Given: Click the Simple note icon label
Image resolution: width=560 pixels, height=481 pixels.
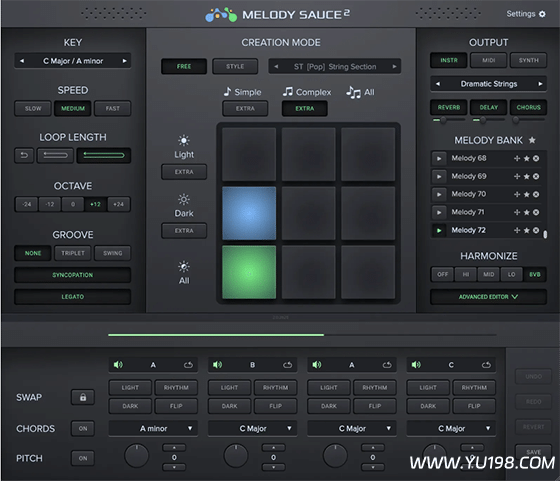Looking at the screenshot, I should pyautogui.click(x=242, y=92).
